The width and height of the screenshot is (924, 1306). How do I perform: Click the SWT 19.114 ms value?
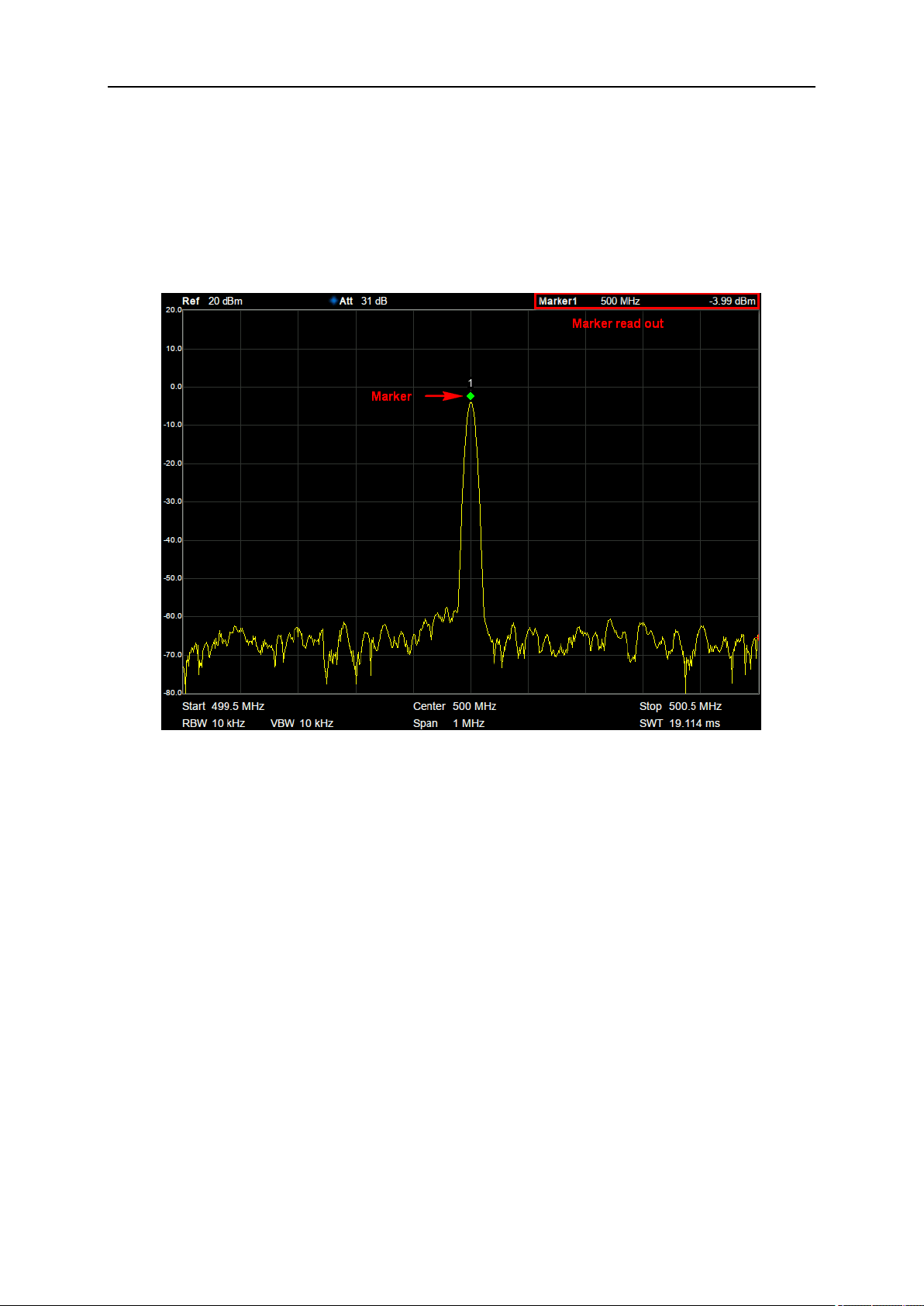point(680,723)
